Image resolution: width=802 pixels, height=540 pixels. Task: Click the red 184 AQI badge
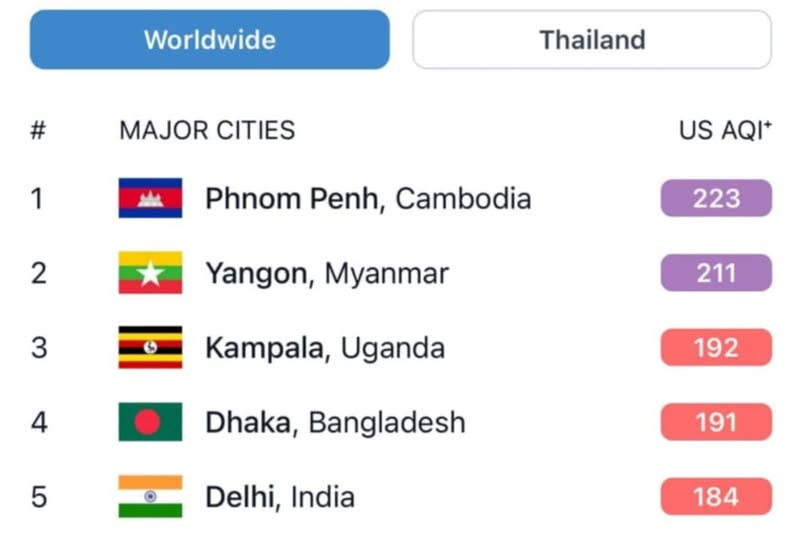coord(716,497)
